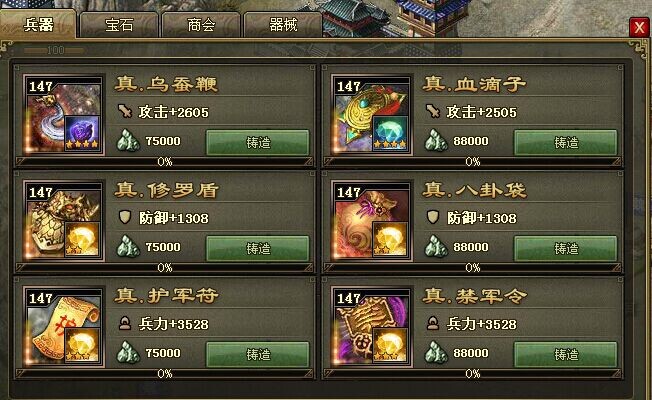The width and height of the screenshot is (652, 400).
Task: Forge the 真.血滴子 with 铸造 button
Action: [x=566, y=143]
